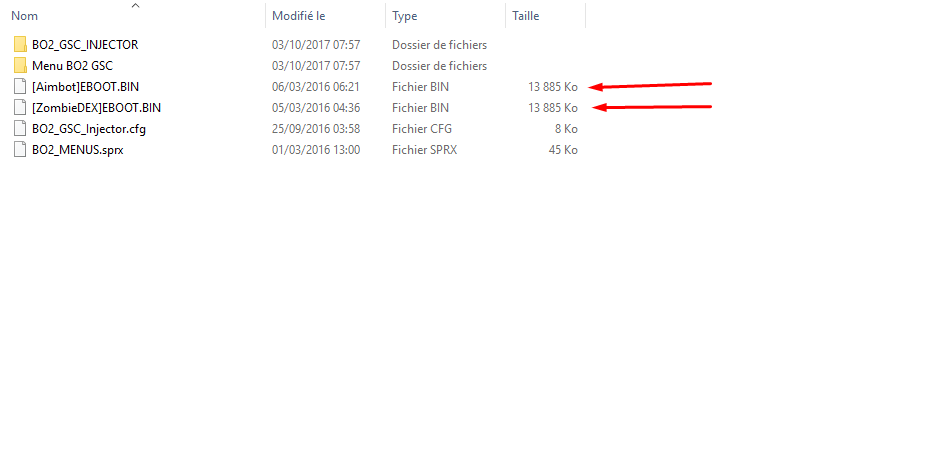This screenshot has height=462, width=934.
Task: Select the BO2_GSC_INJECTOR folder icon
Action: point(20,45)
